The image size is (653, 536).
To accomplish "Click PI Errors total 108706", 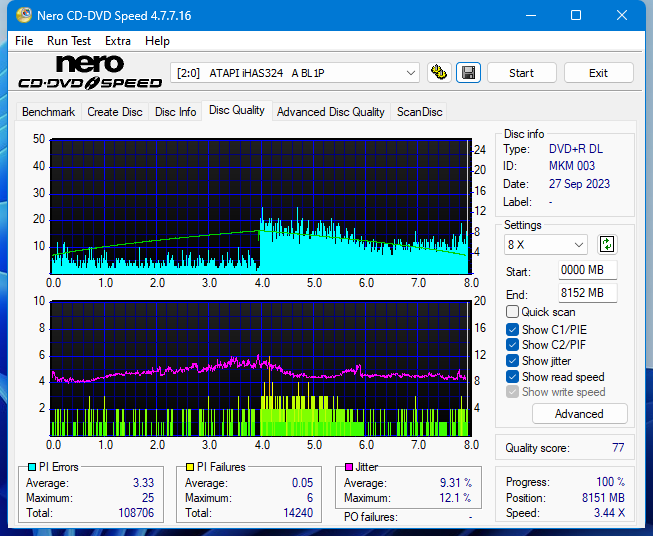I will click(x=136, y=513).
